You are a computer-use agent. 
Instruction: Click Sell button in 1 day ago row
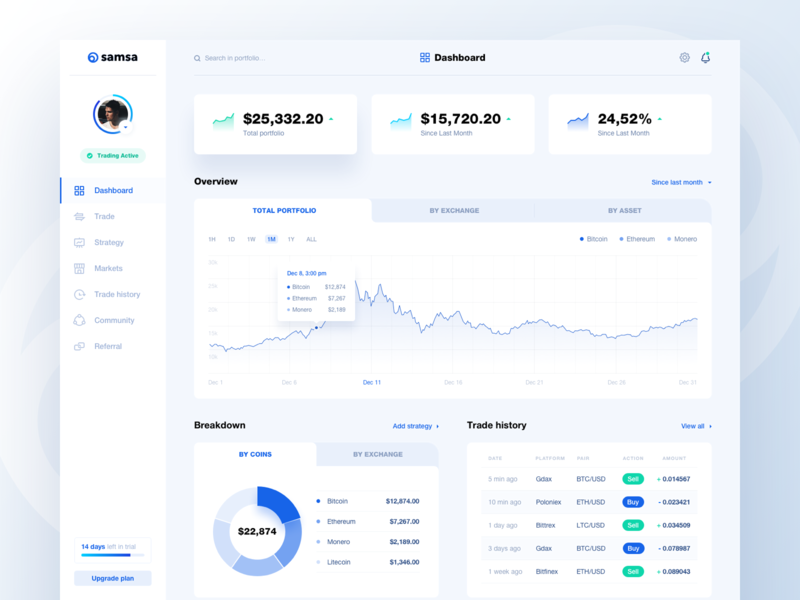[633, 525]
